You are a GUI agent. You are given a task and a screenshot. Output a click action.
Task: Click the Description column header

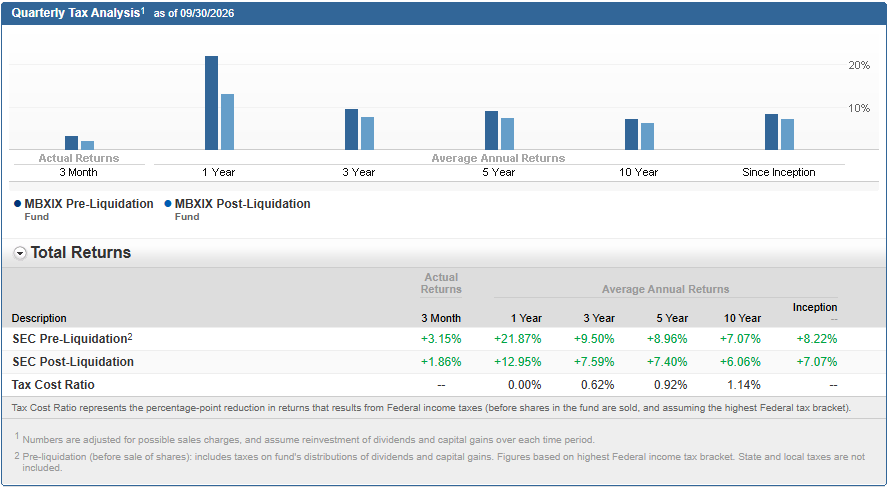[x=39, y=318]
